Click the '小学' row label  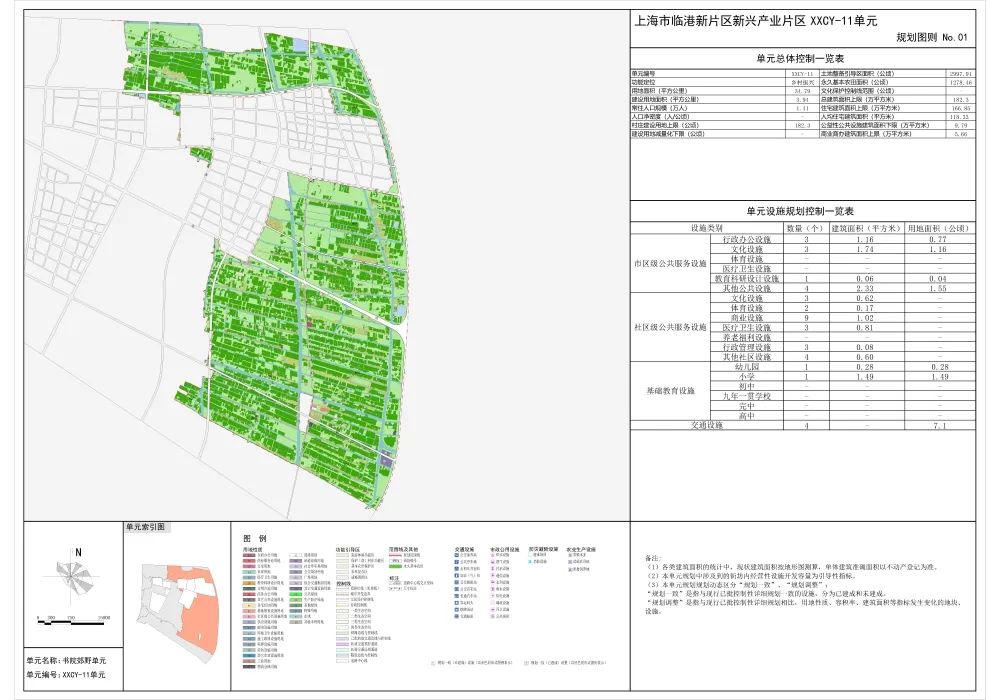coord(747,377)
